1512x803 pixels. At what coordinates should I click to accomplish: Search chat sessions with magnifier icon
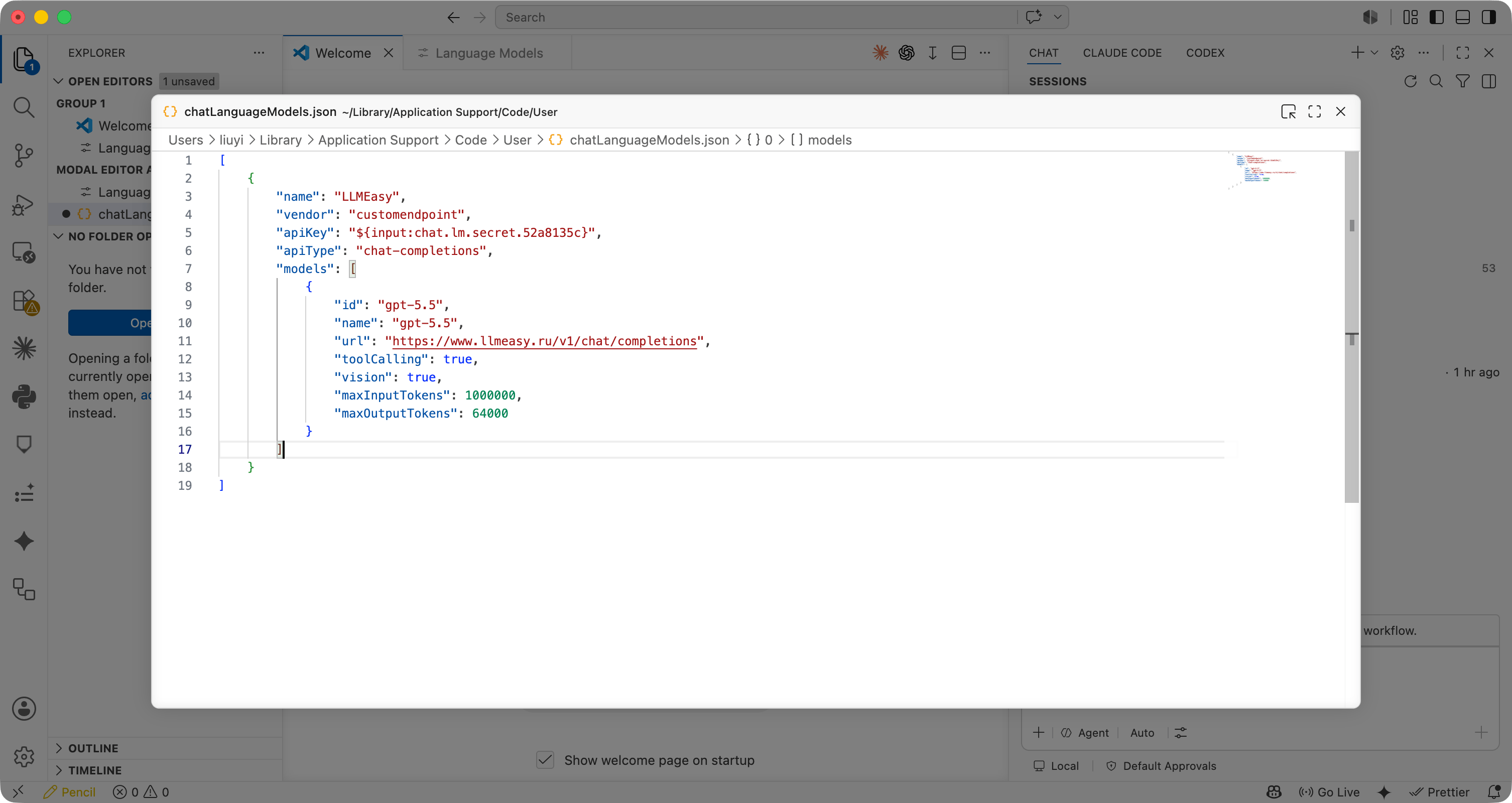1436,81
